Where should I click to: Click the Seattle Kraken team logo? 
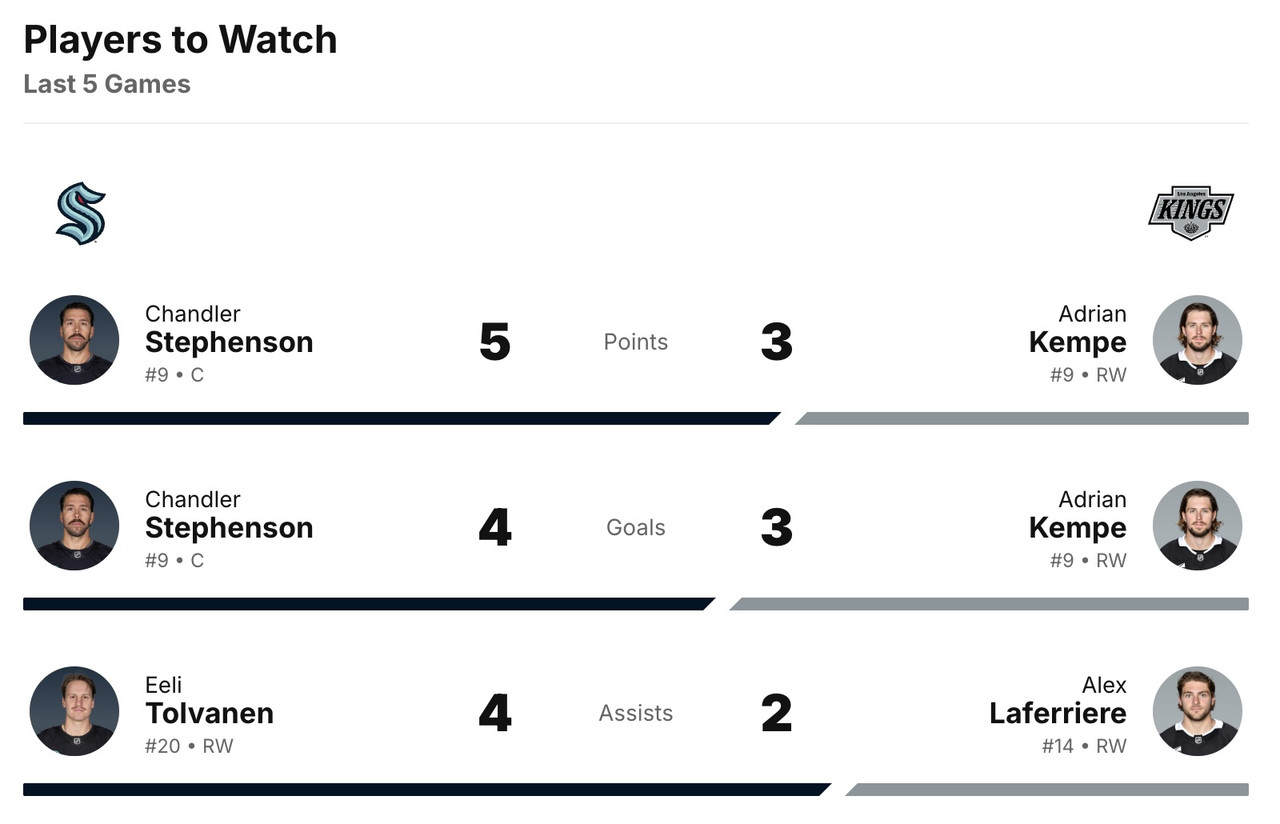click(80, 213)
